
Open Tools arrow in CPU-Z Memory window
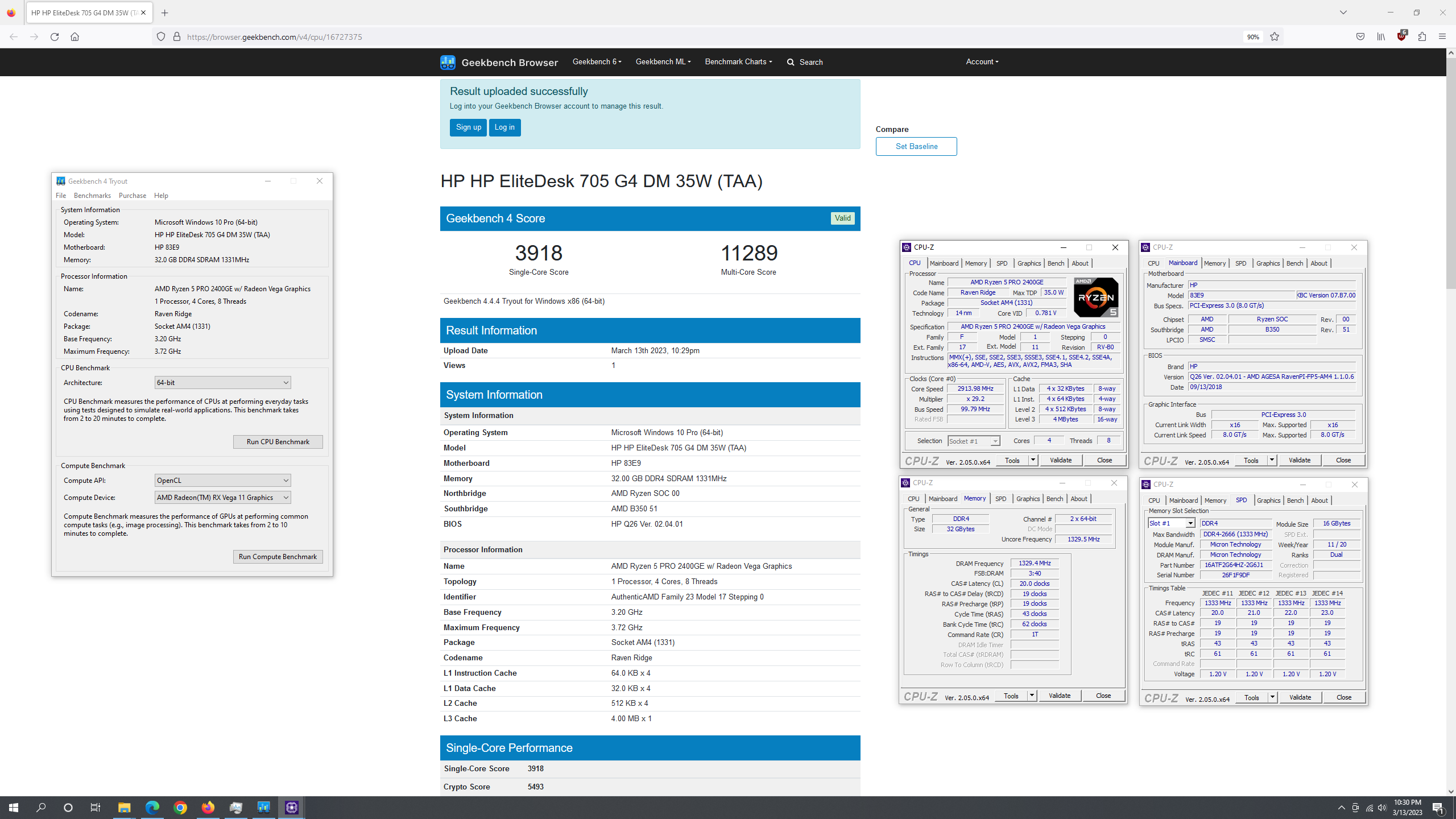(1032, 696)
